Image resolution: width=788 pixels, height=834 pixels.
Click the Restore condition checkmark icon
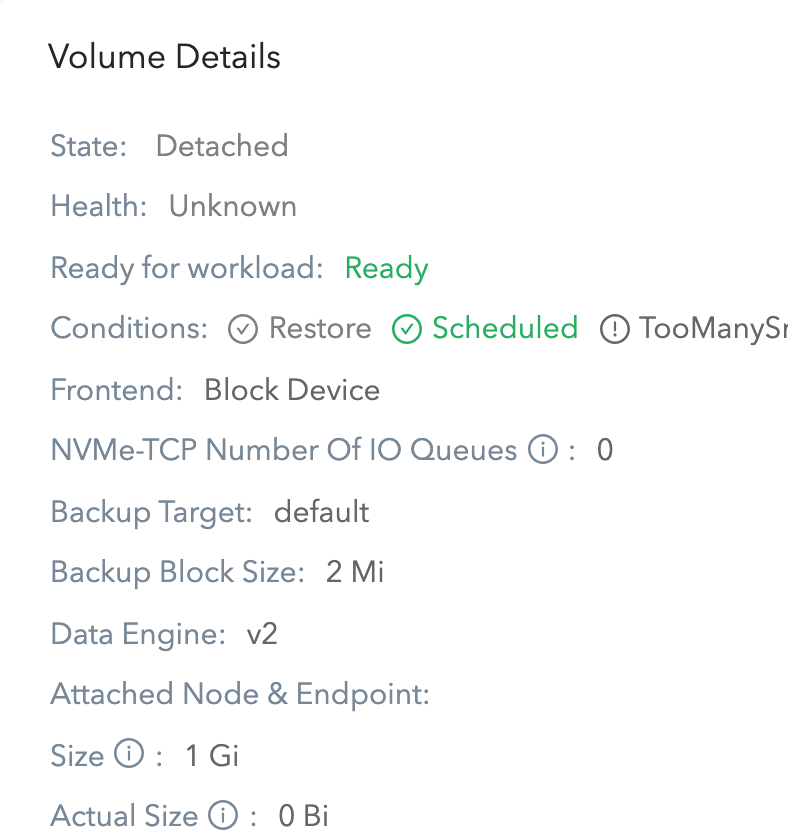click(x=243, y=329)
